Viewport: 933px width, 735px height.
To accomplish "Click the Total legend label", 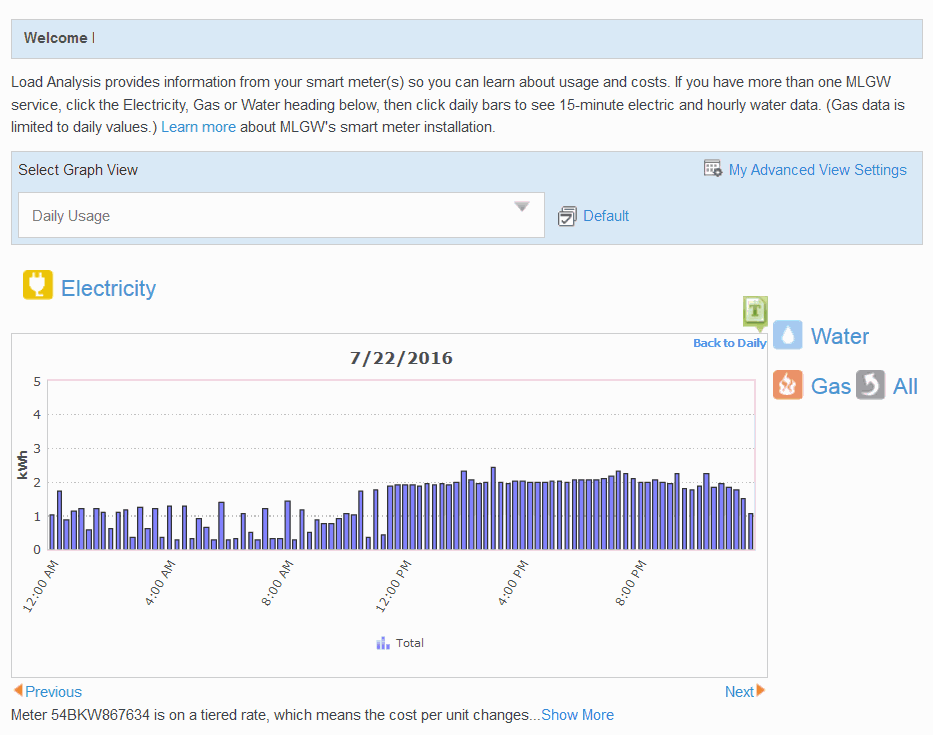I will pyautogui.click(x=409, y=643).
